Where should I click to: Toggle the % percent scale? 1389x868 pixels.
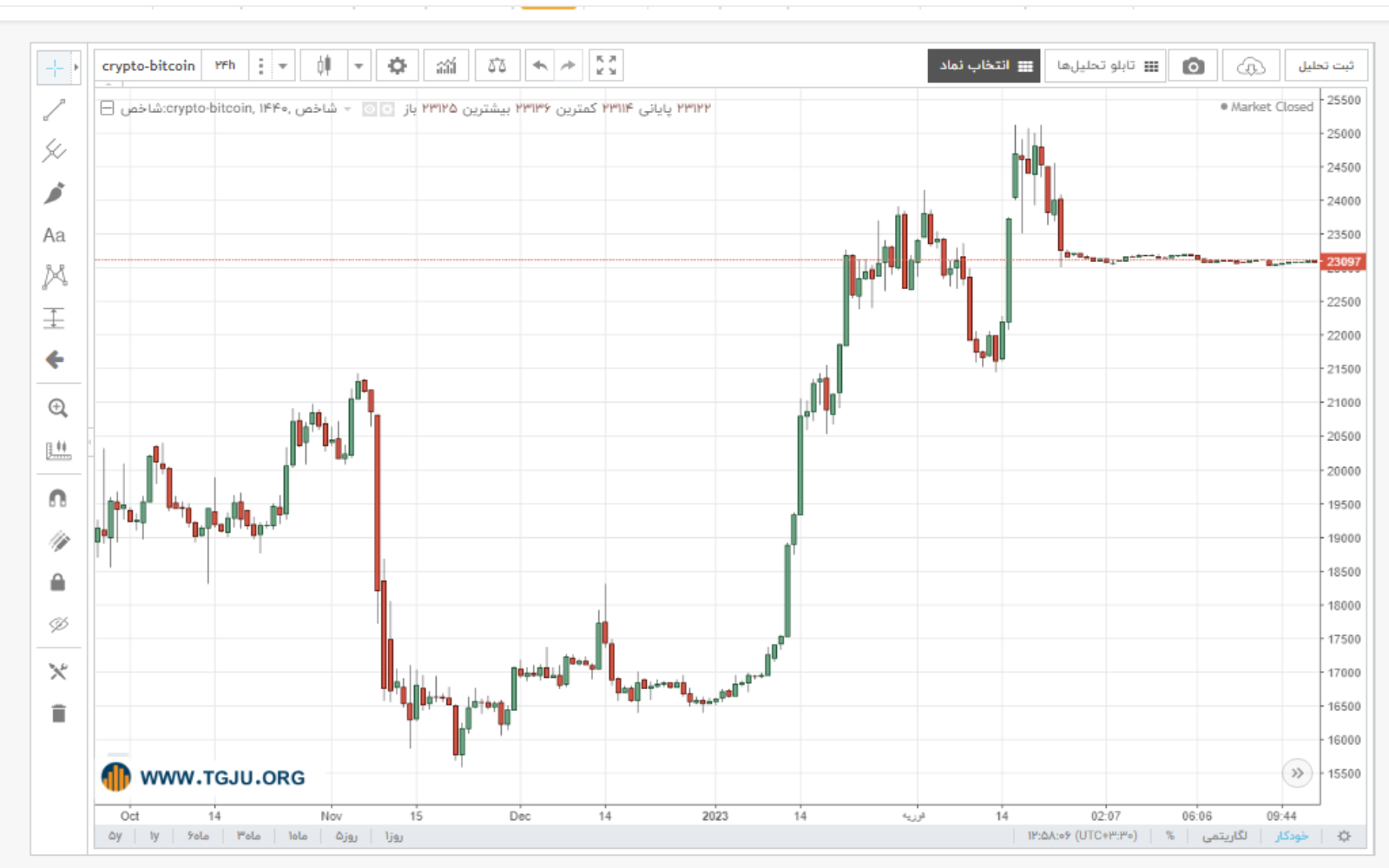coord(1169,836)
